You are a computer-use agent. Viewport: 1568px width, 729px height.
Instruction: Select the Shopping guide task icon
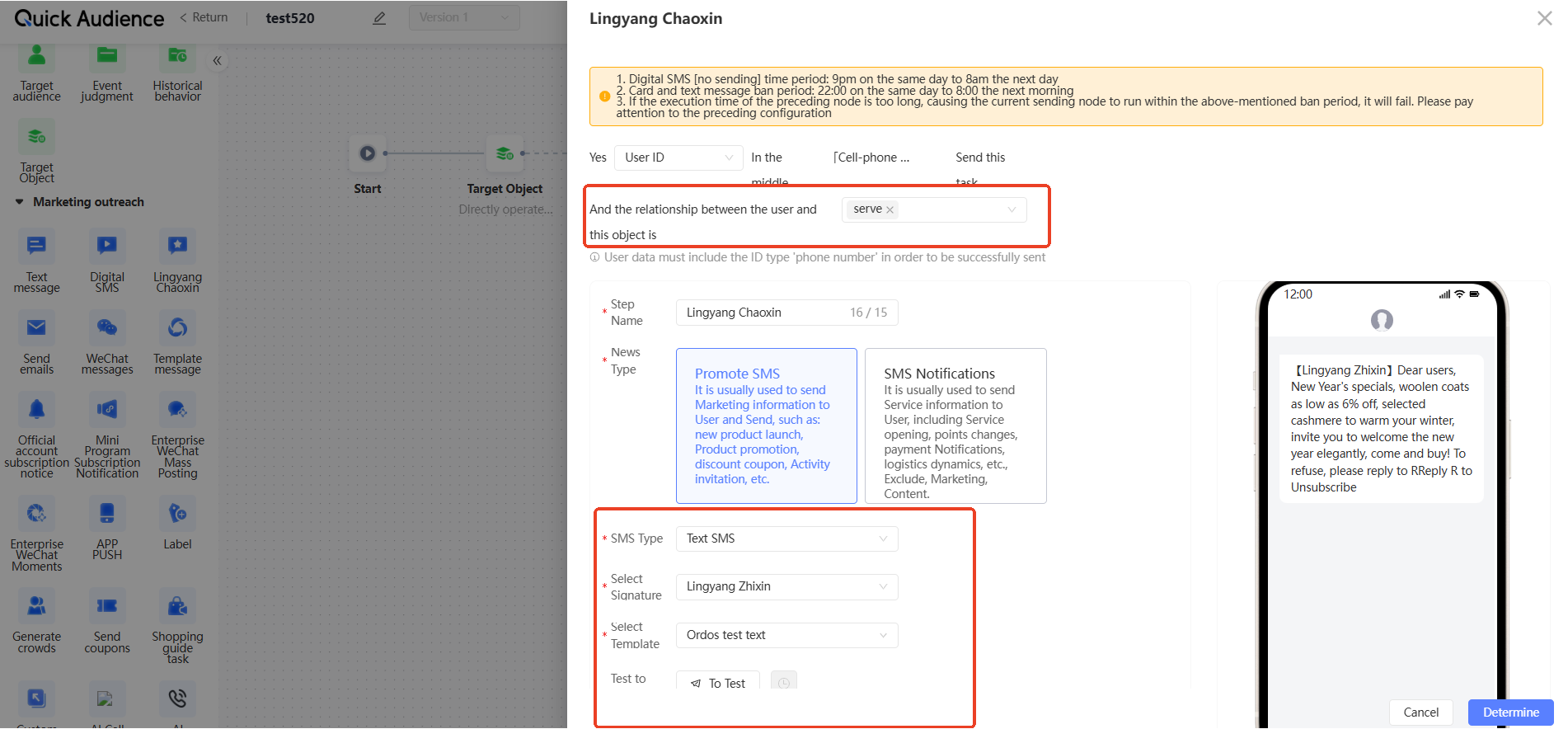coord(177,606)
